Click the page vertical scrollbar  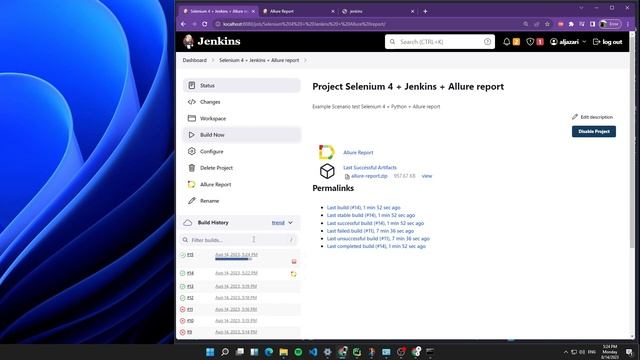[x=632, y=143]
